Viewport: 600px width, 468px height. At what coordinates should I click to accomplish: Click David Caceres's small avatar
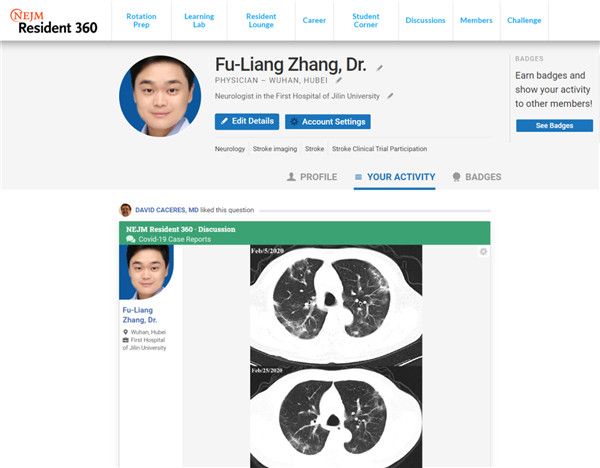(126, 210)
